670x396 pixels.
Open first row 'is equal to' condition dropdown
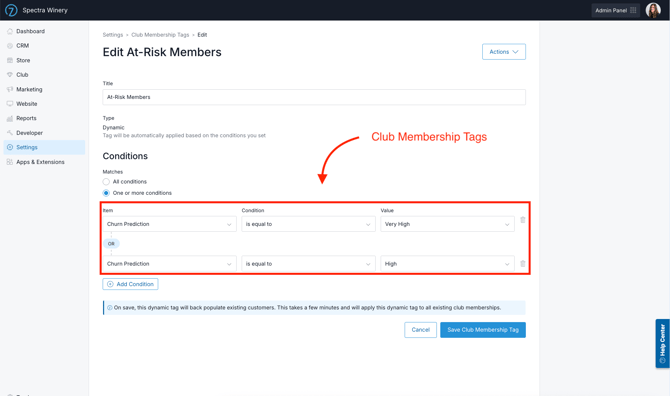click(308, 224)
